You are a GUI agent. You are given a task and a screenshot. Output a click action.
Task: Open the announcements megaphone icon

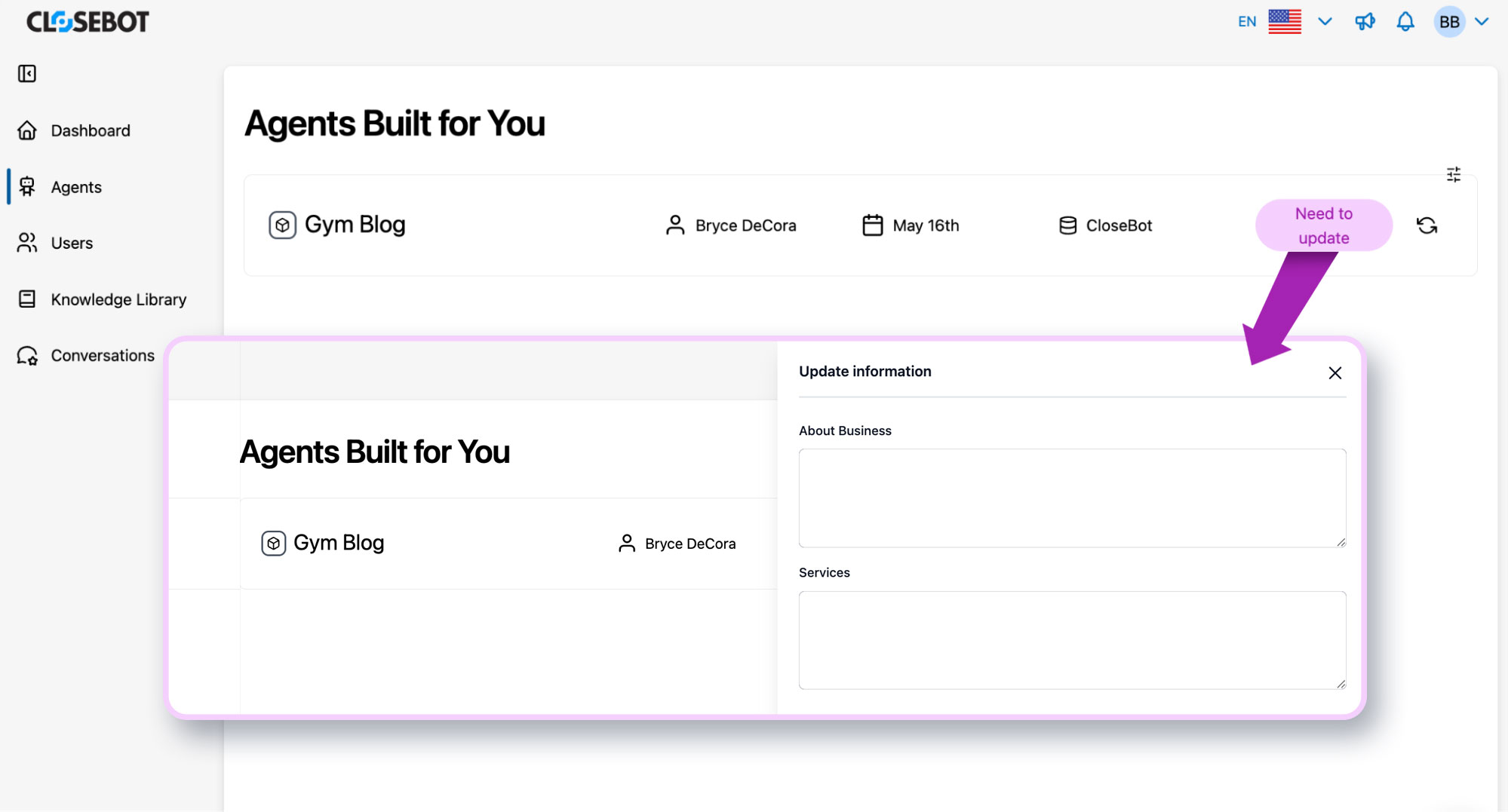click(1365, 22)
